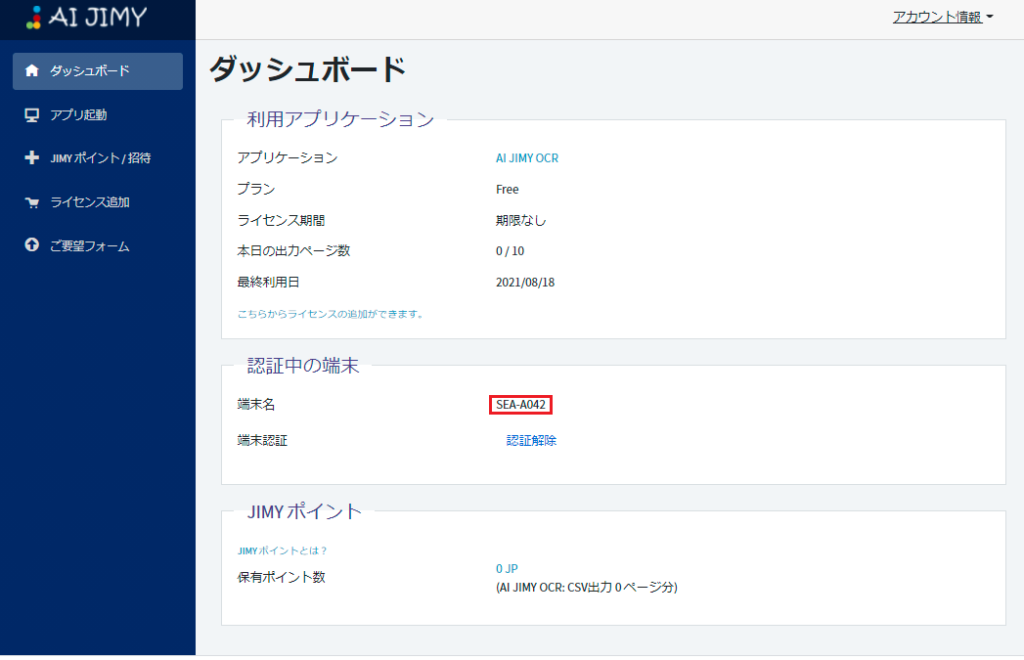Open the AI JIMY OCR application link

527,158
